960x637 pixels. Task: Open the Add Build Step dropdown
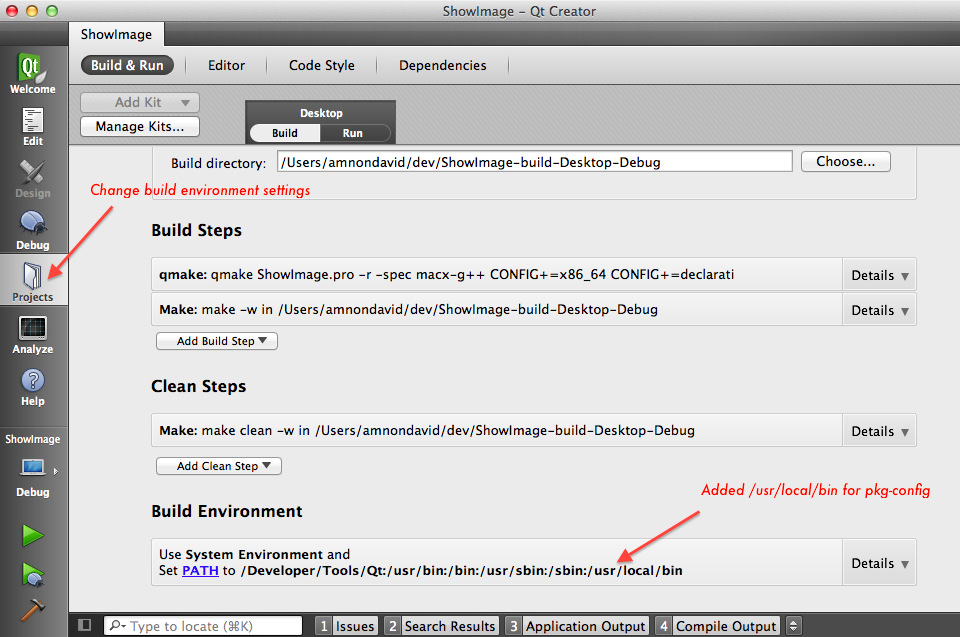[x=217, y=341]
